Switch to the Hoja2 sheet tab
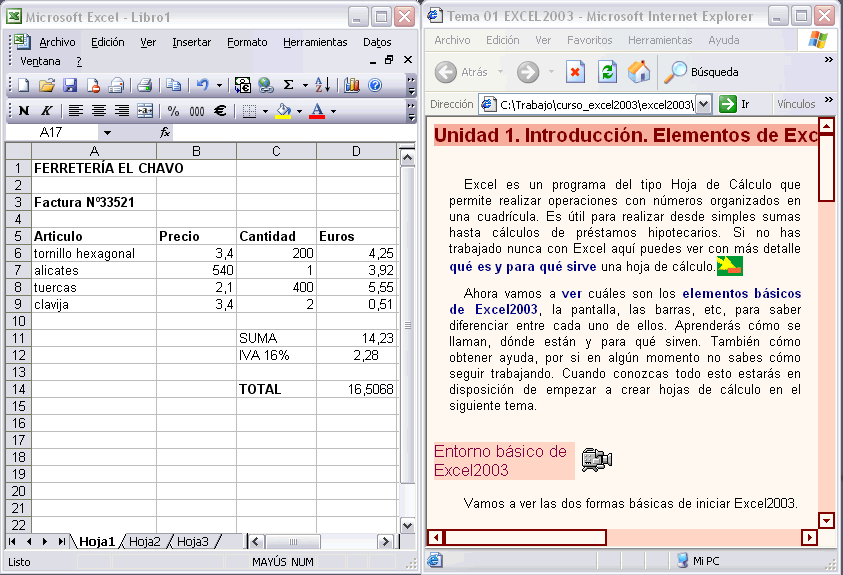The image size is (843, 575). point(145,541)
